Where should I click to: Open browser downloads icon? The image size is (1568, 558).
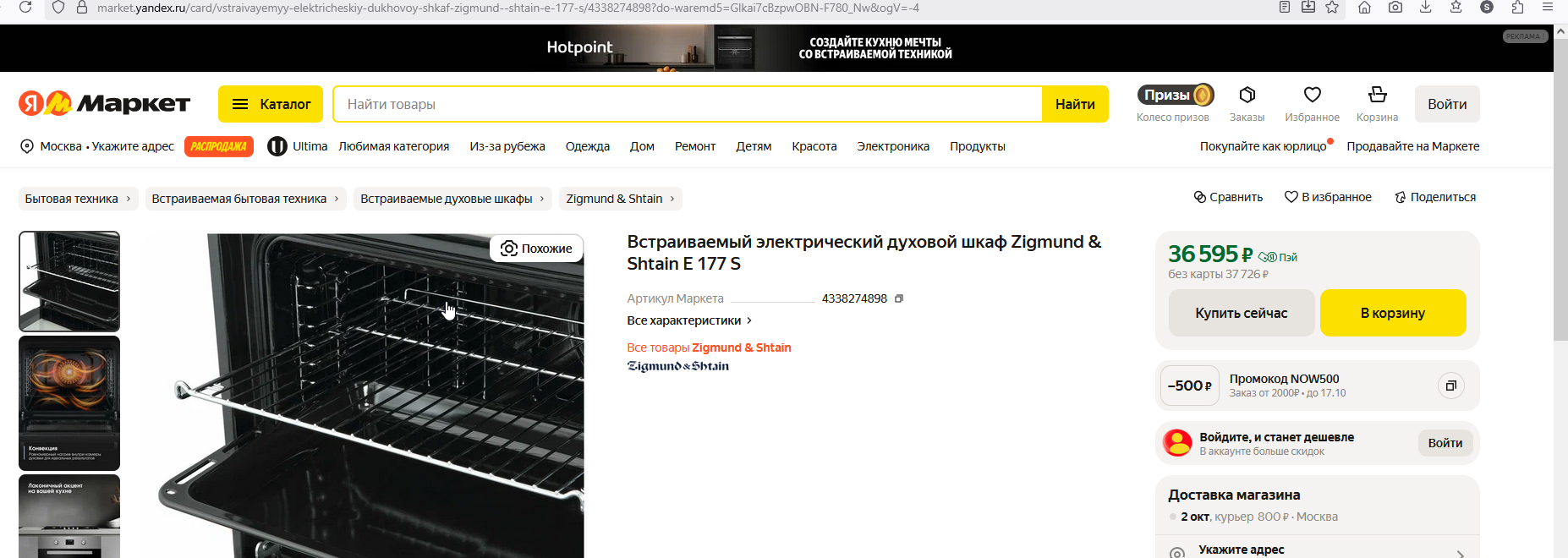(x=1425, y=8)
